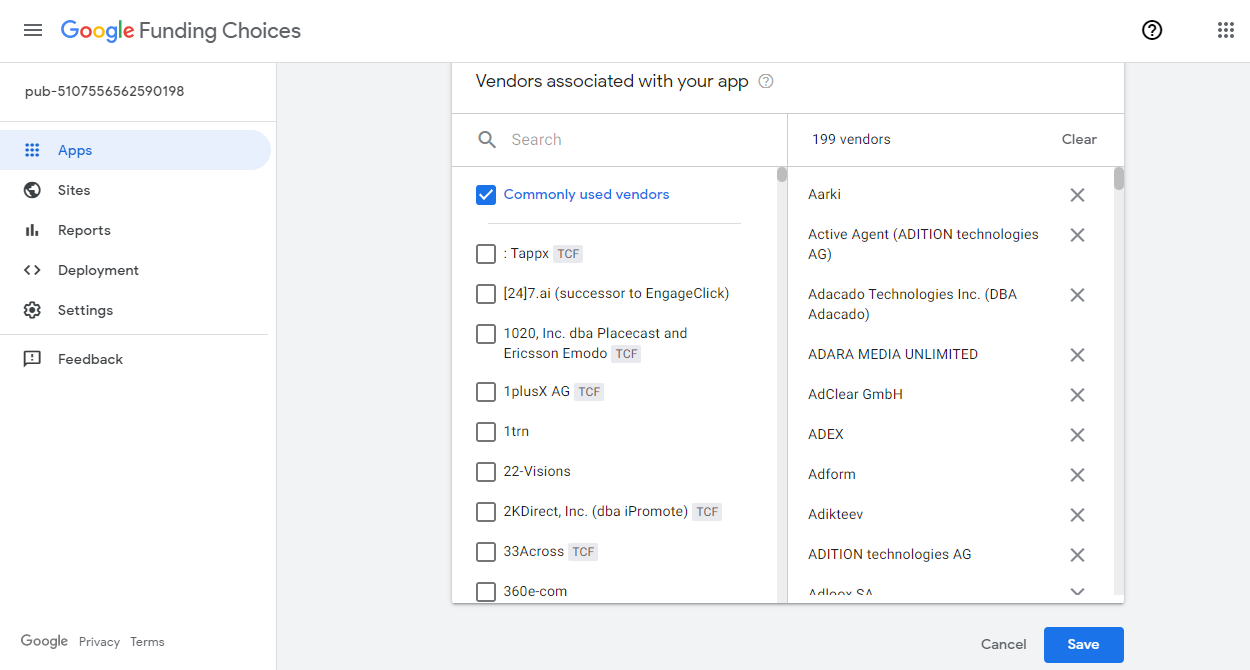Remove ADARA MEDIA UNLIMITED vendor
The width and height of the screenshot is (1250, 670).
click(x=1077, y=355)
